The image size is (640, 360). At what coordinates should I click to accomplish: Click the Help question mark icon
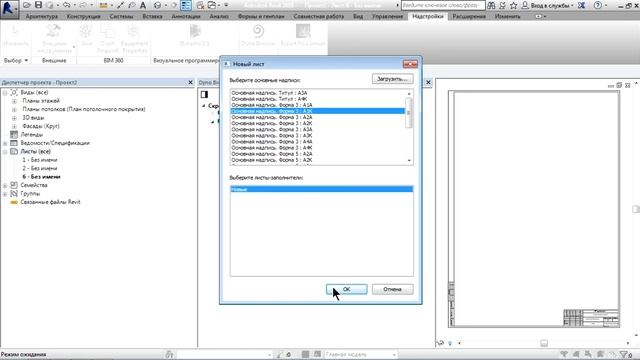(598, 5)
